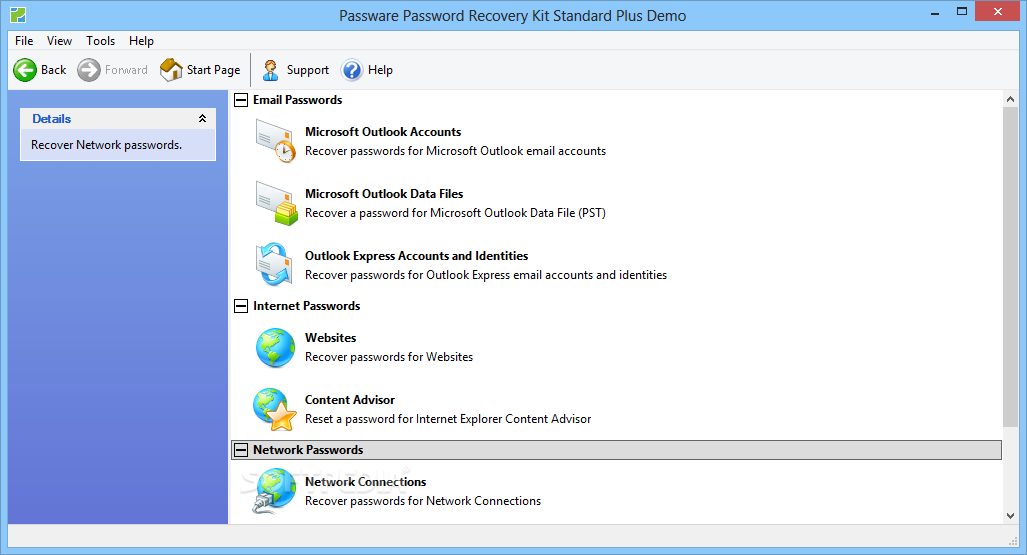Click the green Back arrow icon
Screen dimensions: 1027x555
coord(25,70)
